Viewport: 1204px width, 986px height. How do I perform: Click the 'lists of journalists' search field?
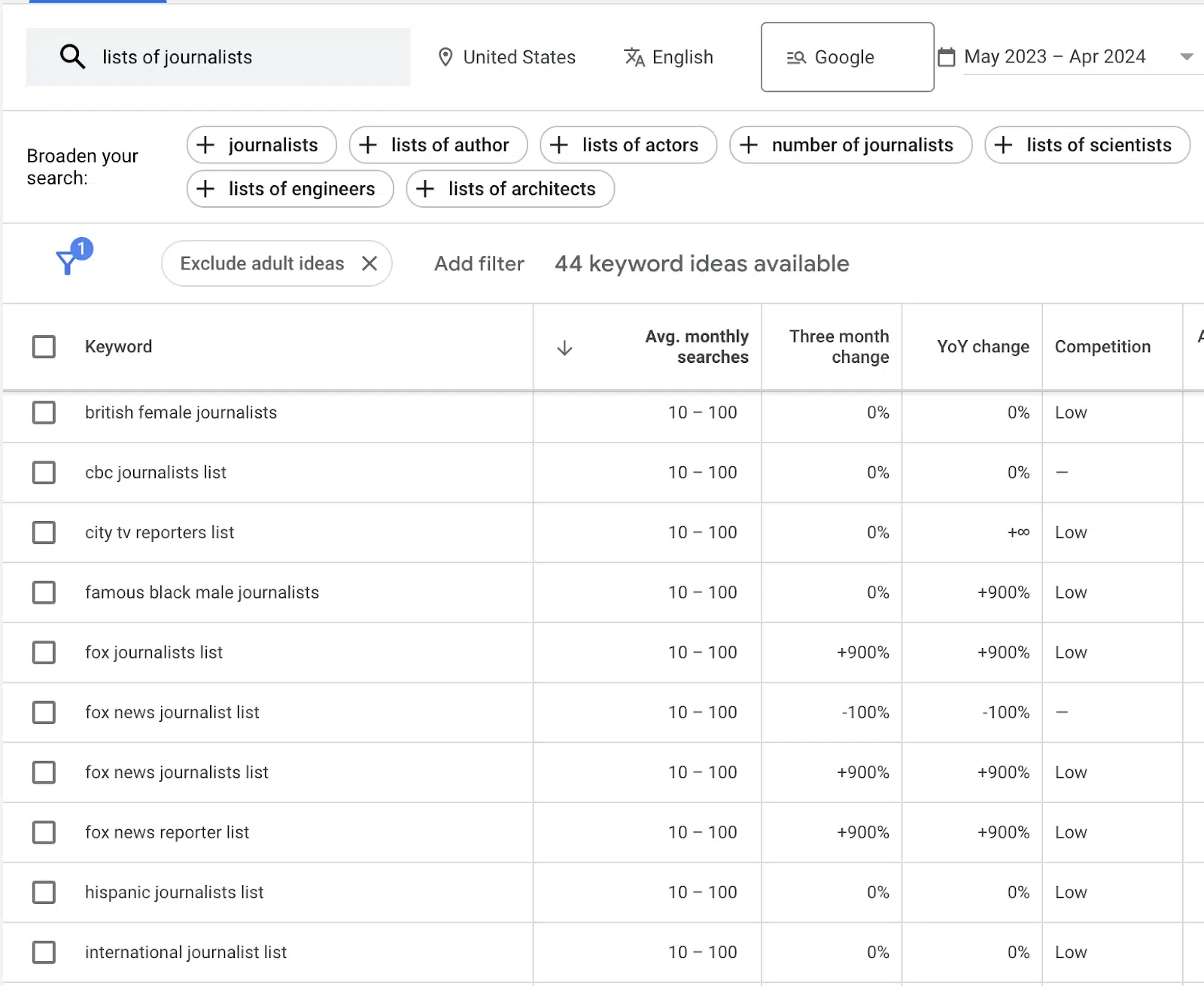218,57
